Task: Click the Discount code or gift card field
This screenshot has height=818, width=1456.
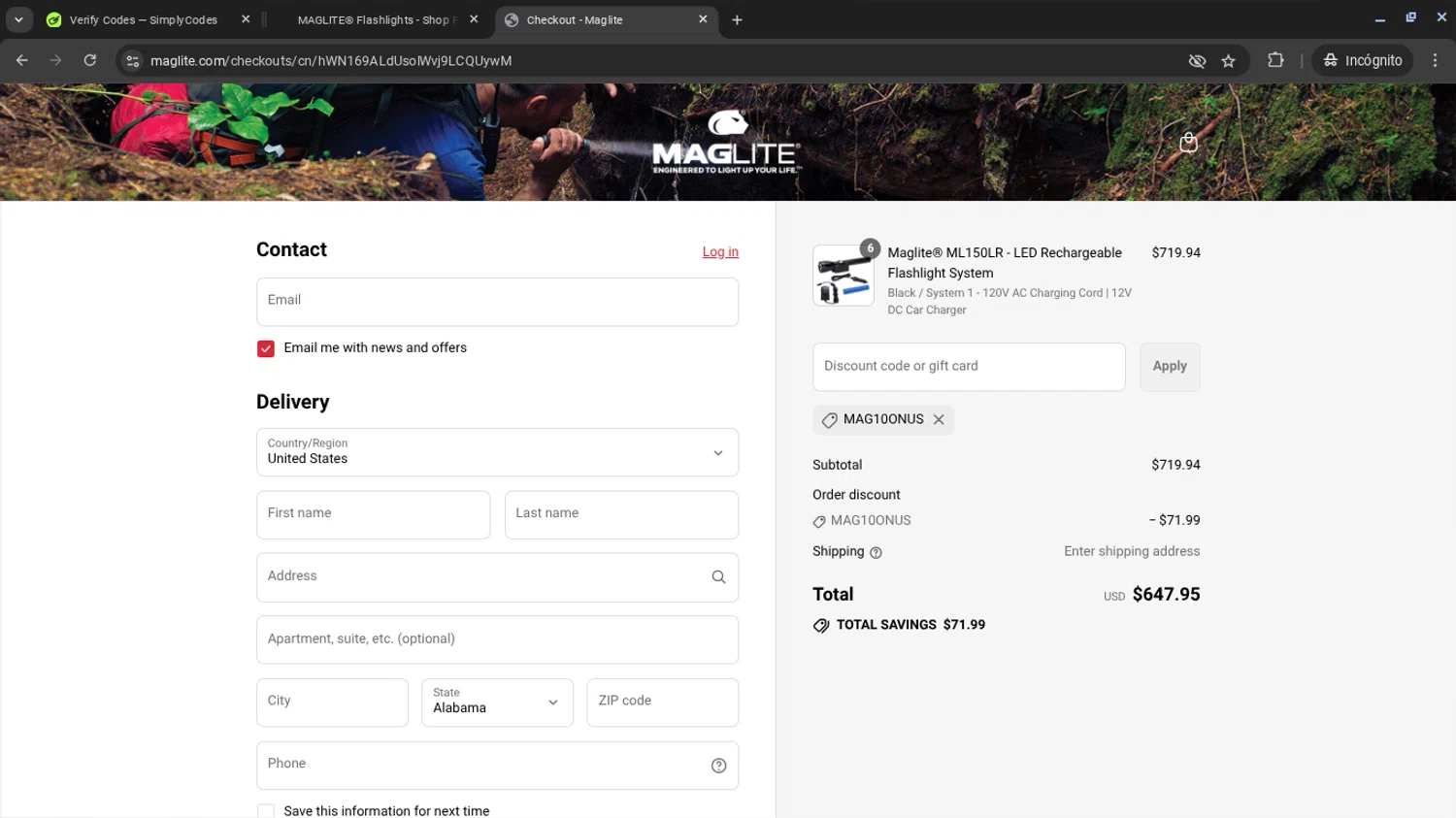Action: [969, 367]
